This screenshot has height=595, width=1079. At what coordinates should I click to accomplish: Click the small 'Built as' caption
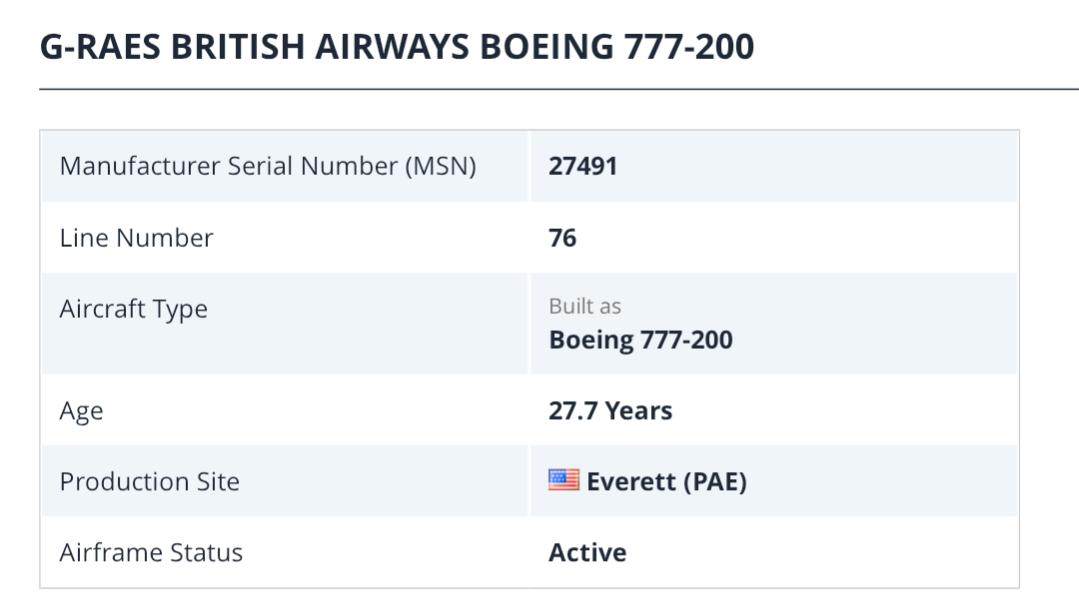pyautogui.click(x=585, y=306)
